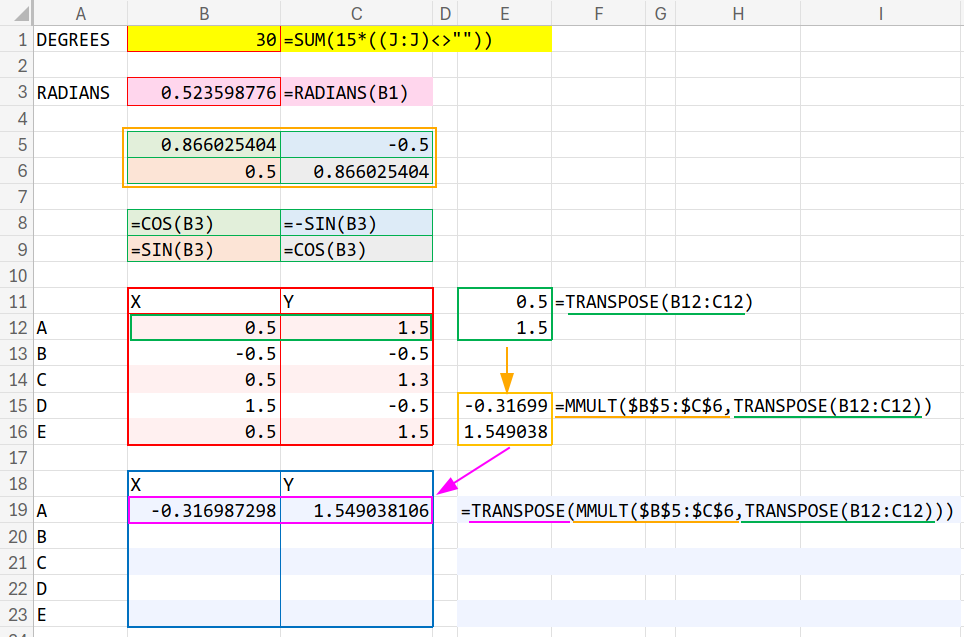The height and width of the screenshot is (637, 964).
Task: Click the cell containing 1.549038
Action: tap(505, 432)
